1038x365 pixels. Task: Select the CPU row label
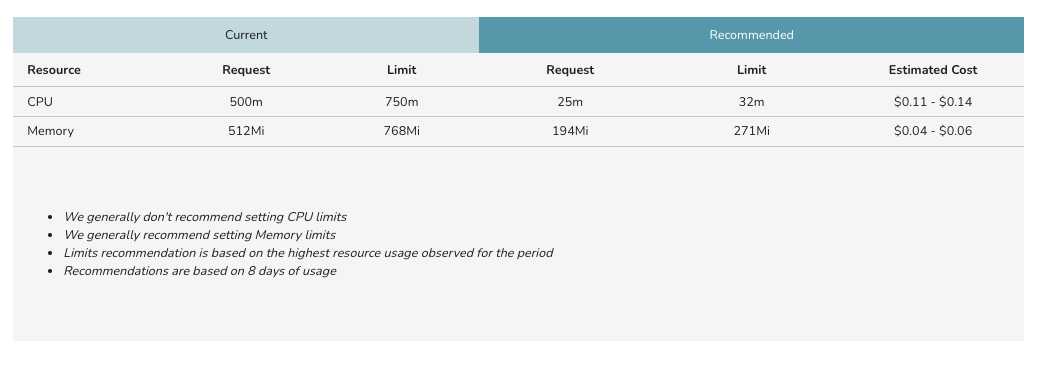point(40,102)
